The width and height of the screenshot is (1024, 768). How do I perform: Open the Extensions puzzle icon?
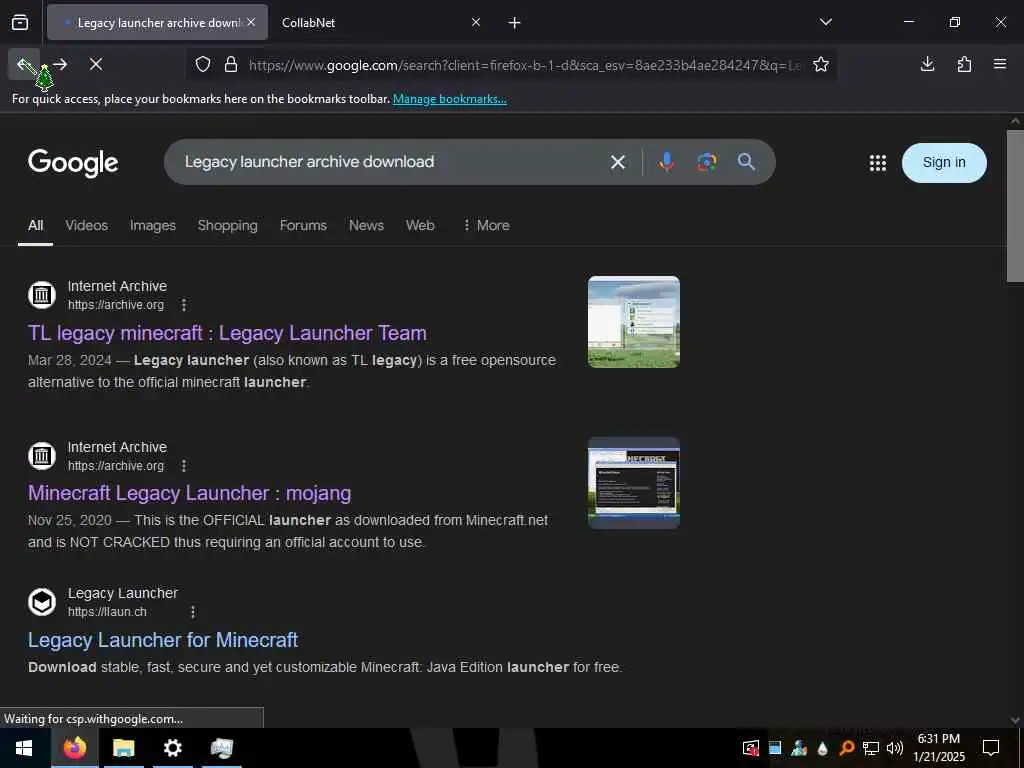pos(964,64)
